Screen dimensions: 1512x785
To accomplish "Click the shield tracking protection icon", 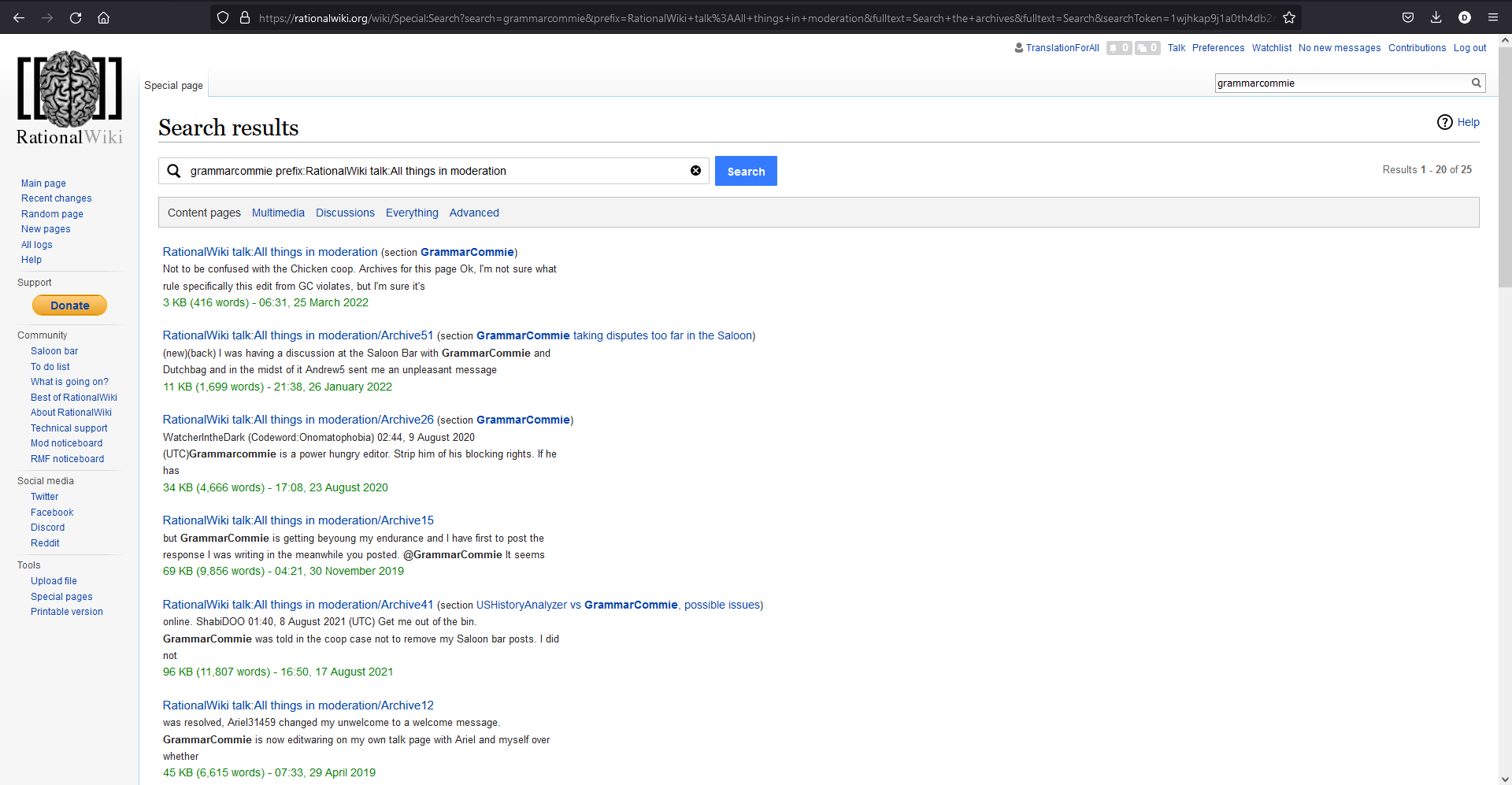I will pos(223,17).
